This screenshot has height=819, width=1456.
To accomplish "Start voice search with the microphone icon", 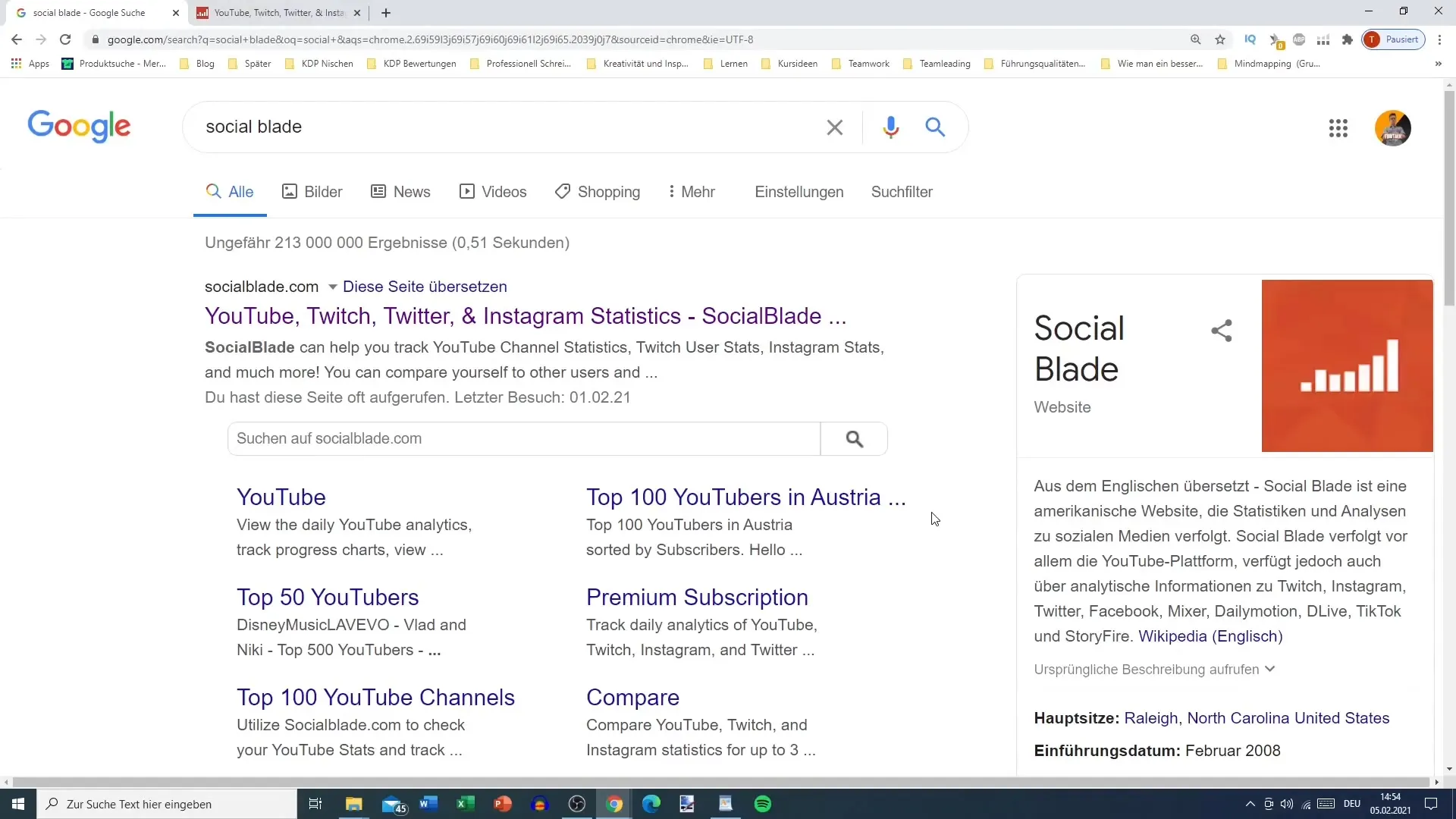I will [x=891, y=127].
